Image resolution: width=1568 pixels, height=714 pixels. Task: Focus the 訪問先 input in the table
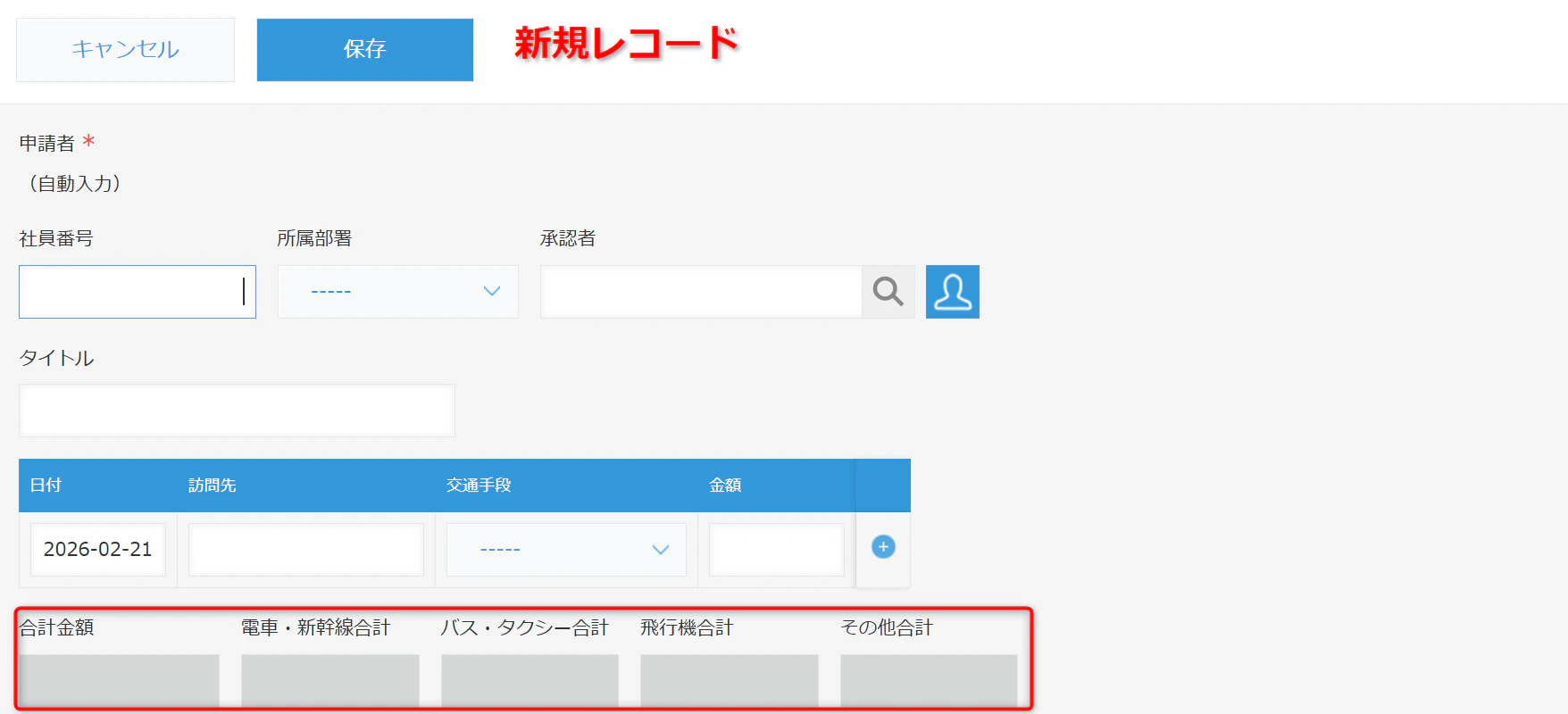click(x=306, y=550)
